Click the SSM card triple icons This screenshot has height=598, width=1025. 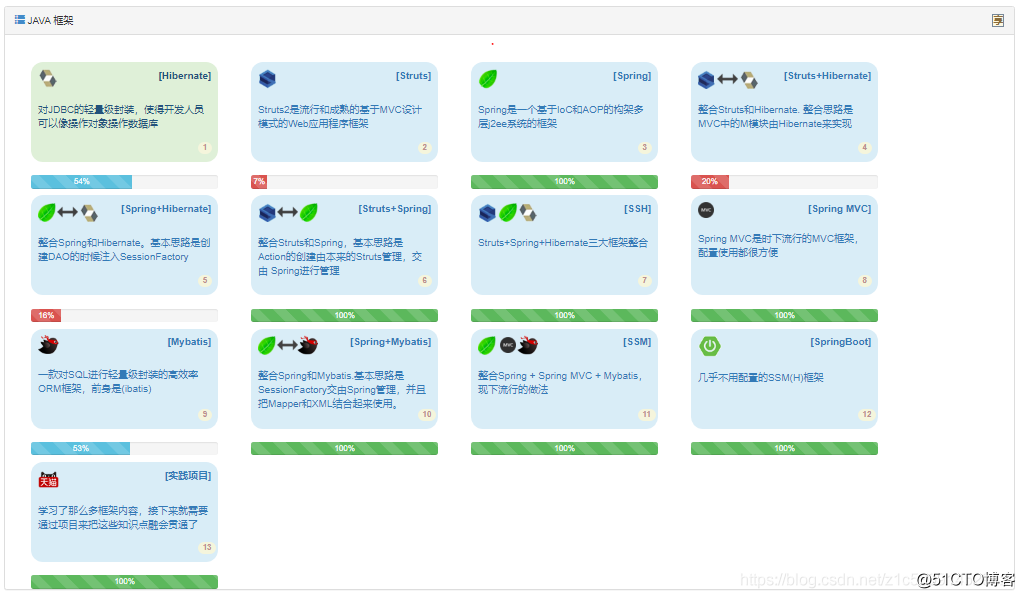click(x=508, y=345)
